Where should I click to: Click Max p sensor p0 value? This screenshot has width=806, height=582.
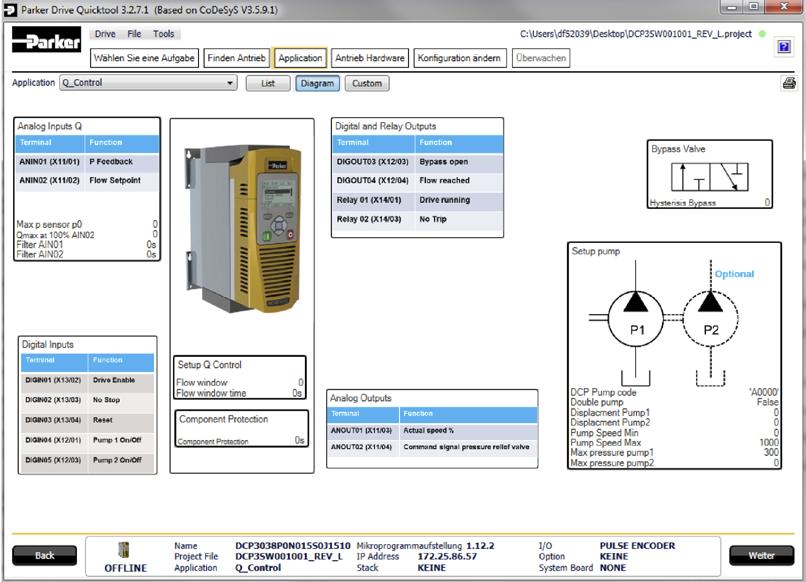[x=155, y=224]
